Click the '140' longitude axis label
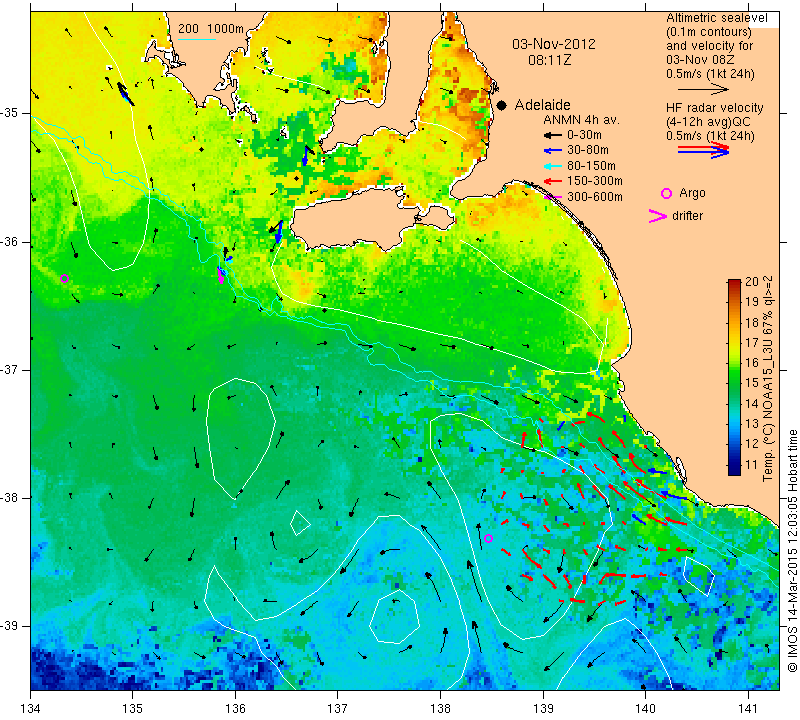The image size is (800, 720). point(645,709)
